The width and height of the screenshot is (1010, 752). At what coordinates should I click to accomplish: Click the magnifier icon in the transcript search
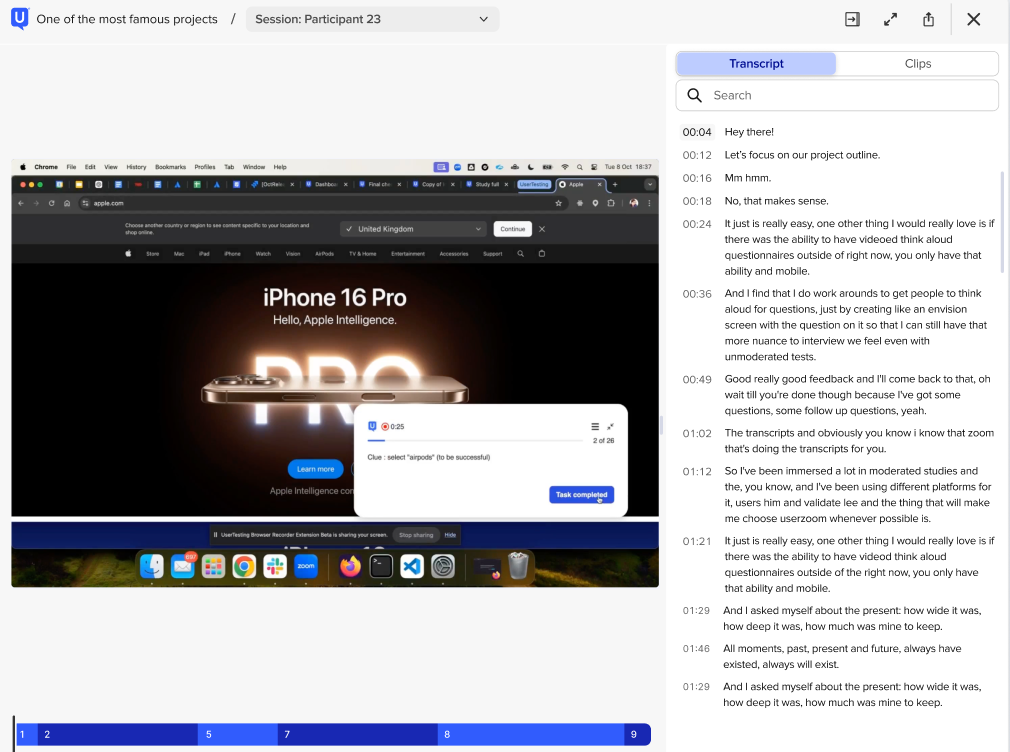click(x=694, y=95)
